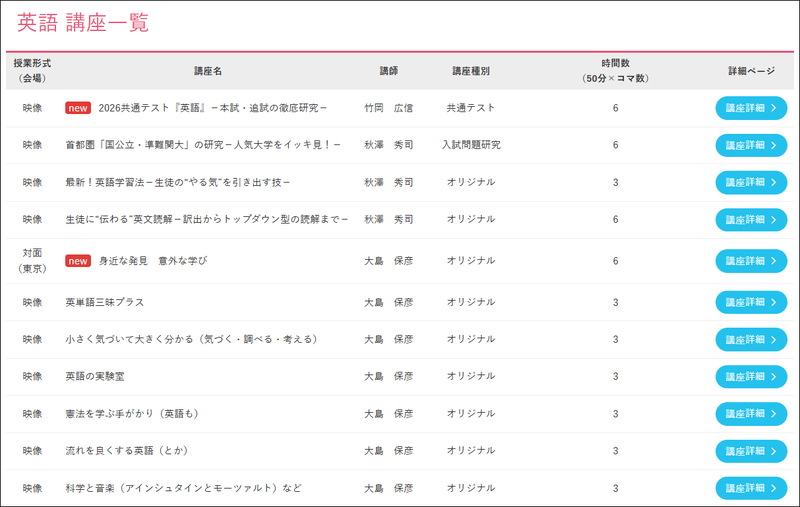This screenshot has height=507, width=800.
Task: Open 講座詳細 for 流れを良くする英語（とか）
Action: tap(751, 451)
